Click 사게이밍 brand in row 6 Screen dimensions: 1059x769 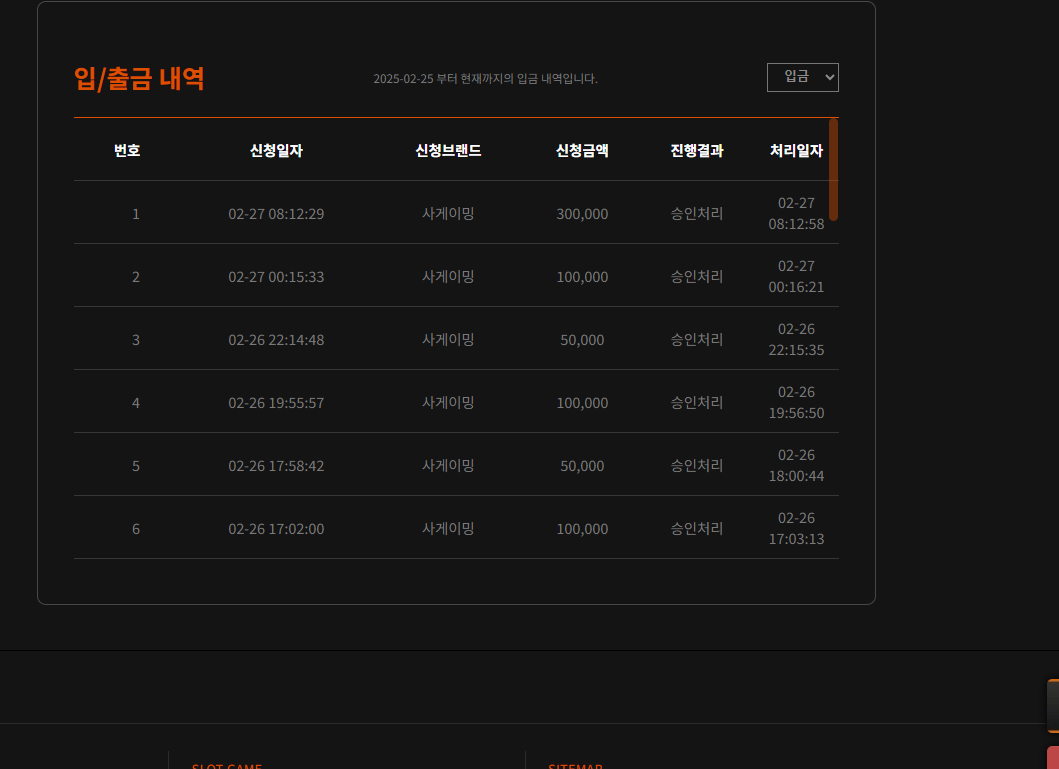[x=448, y=529]
